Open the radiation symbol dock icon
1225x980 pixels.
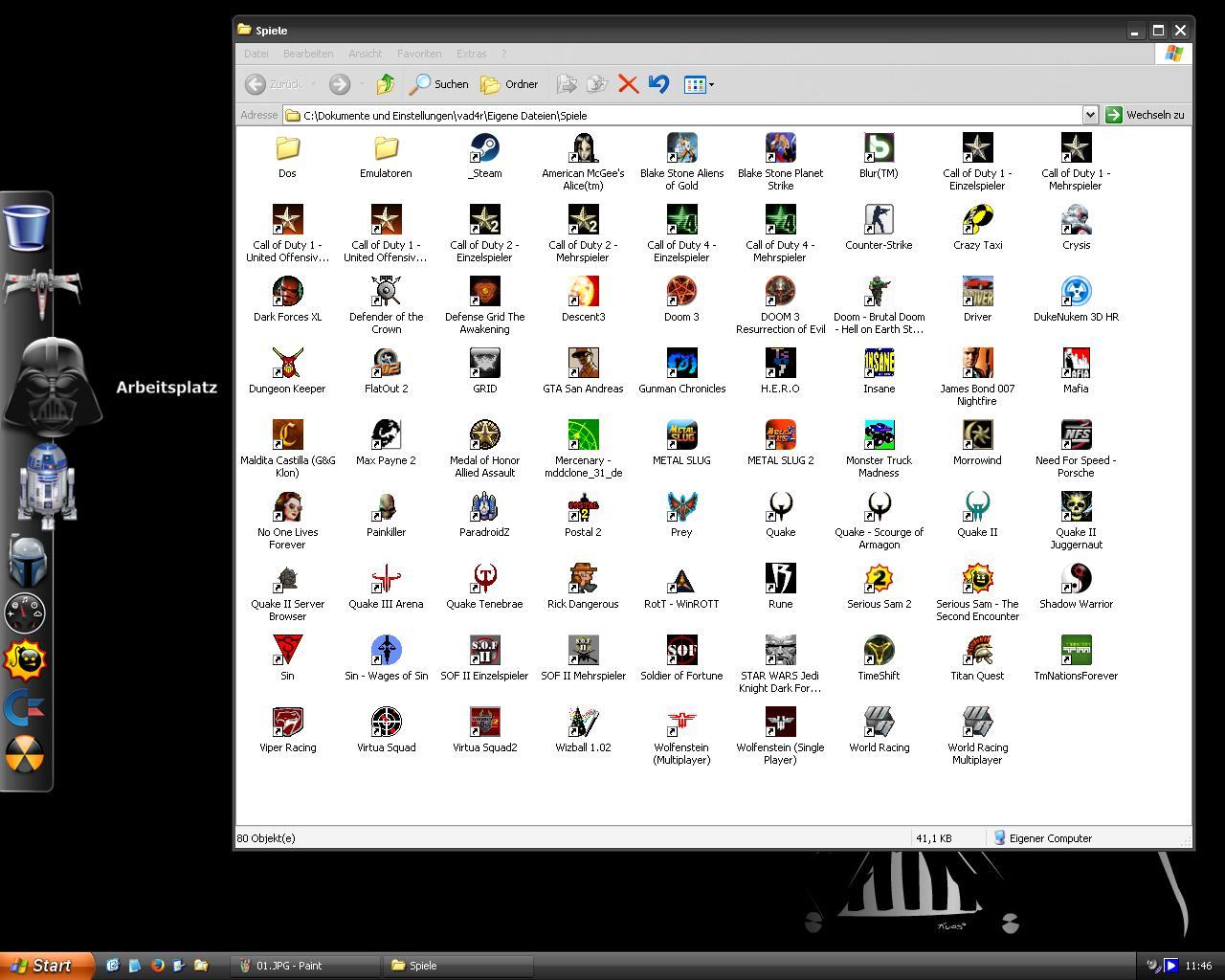pyautogui.click(x=25, y=754)
